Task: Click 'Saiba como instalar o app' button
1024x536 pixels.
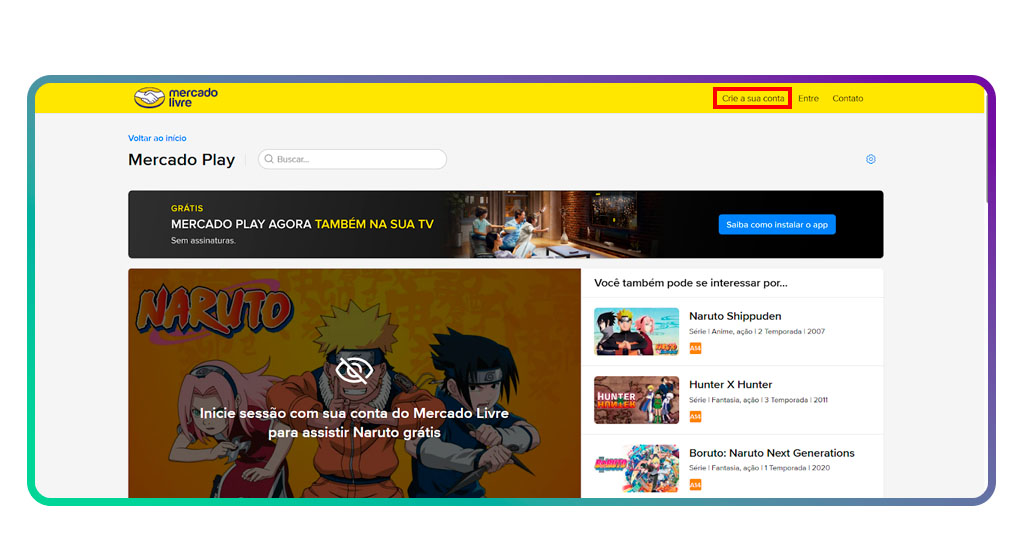Action: [x=776, y=225]
